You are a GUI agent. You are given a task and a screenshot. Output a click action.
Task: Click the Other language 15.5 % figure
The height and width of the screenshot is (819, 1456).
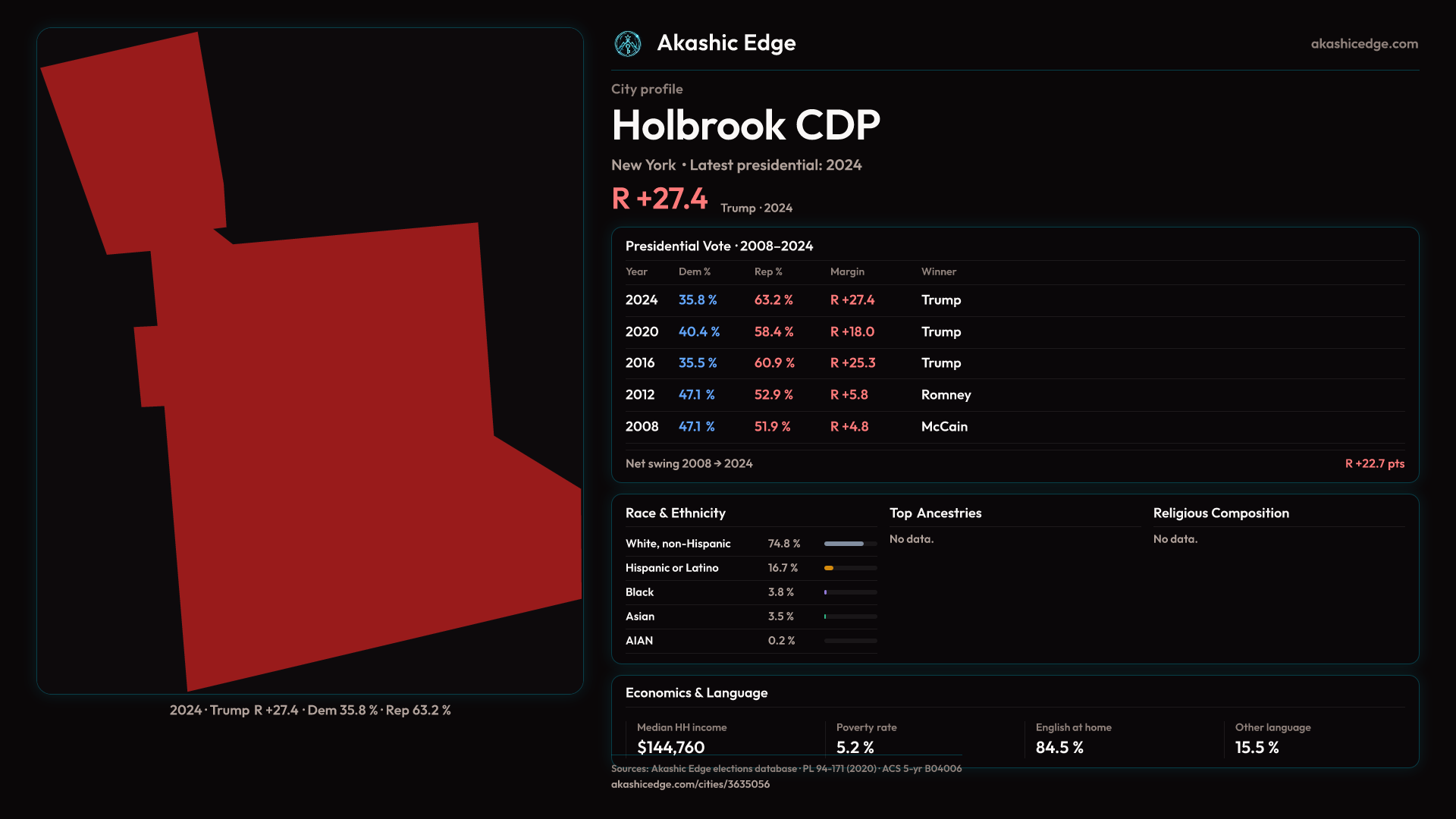(1257, 748)
